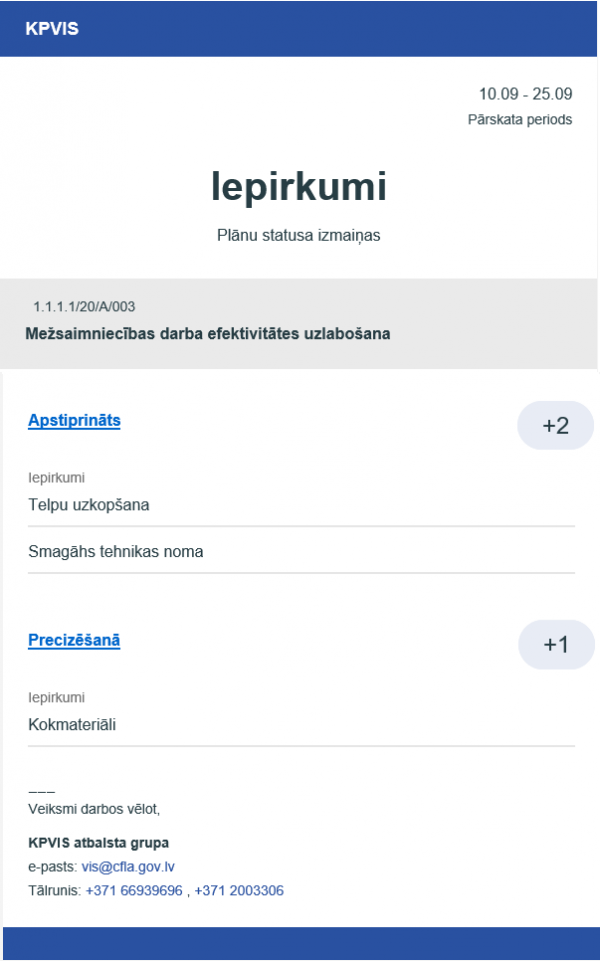Click the Iepirkumi label under Apstiprināts
Image resolution: width=600 pixels, height=961 pixels.
coord(56,478)
